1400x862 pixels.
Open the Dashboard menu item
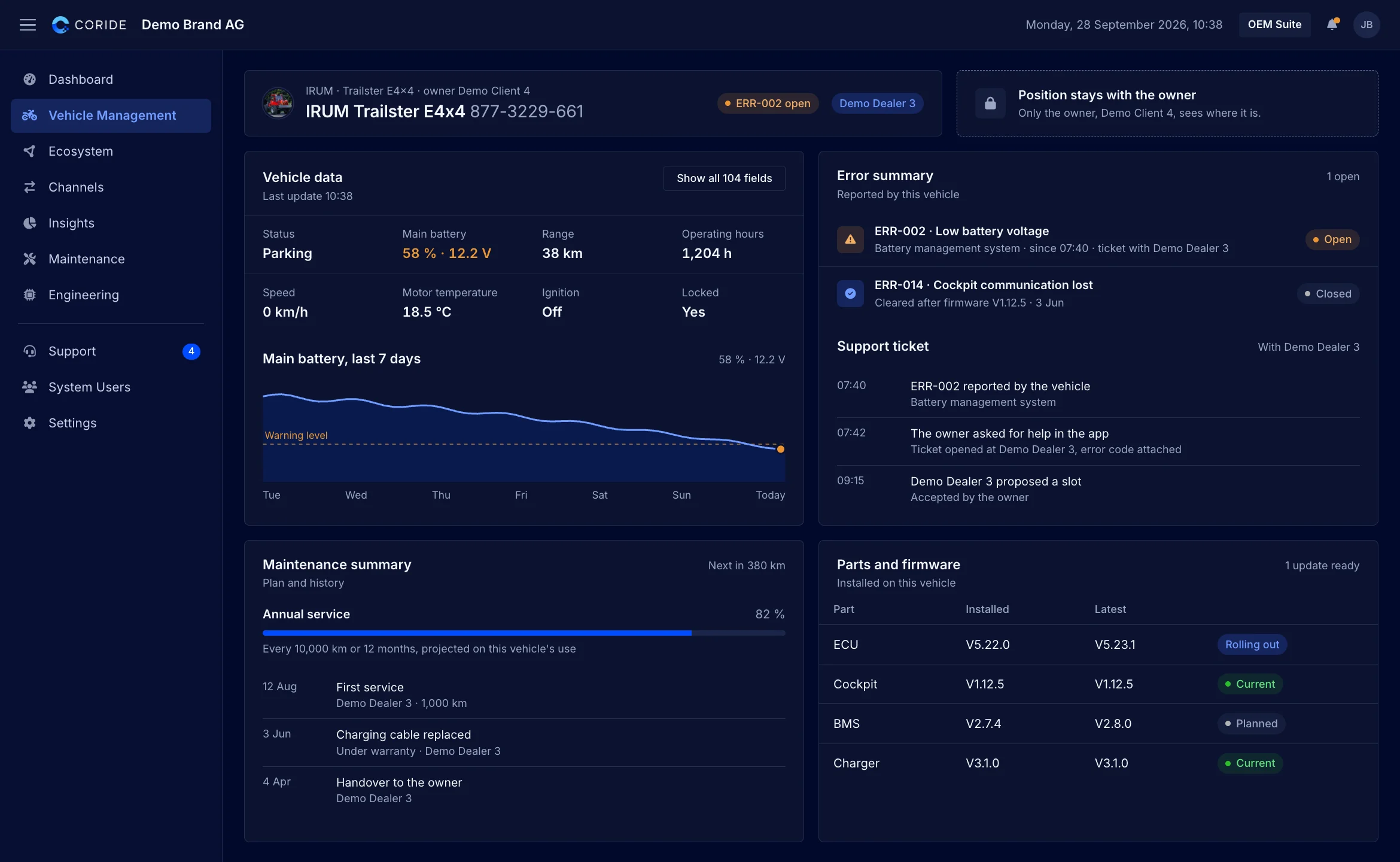pyautogui.click(x=111, y=79)
